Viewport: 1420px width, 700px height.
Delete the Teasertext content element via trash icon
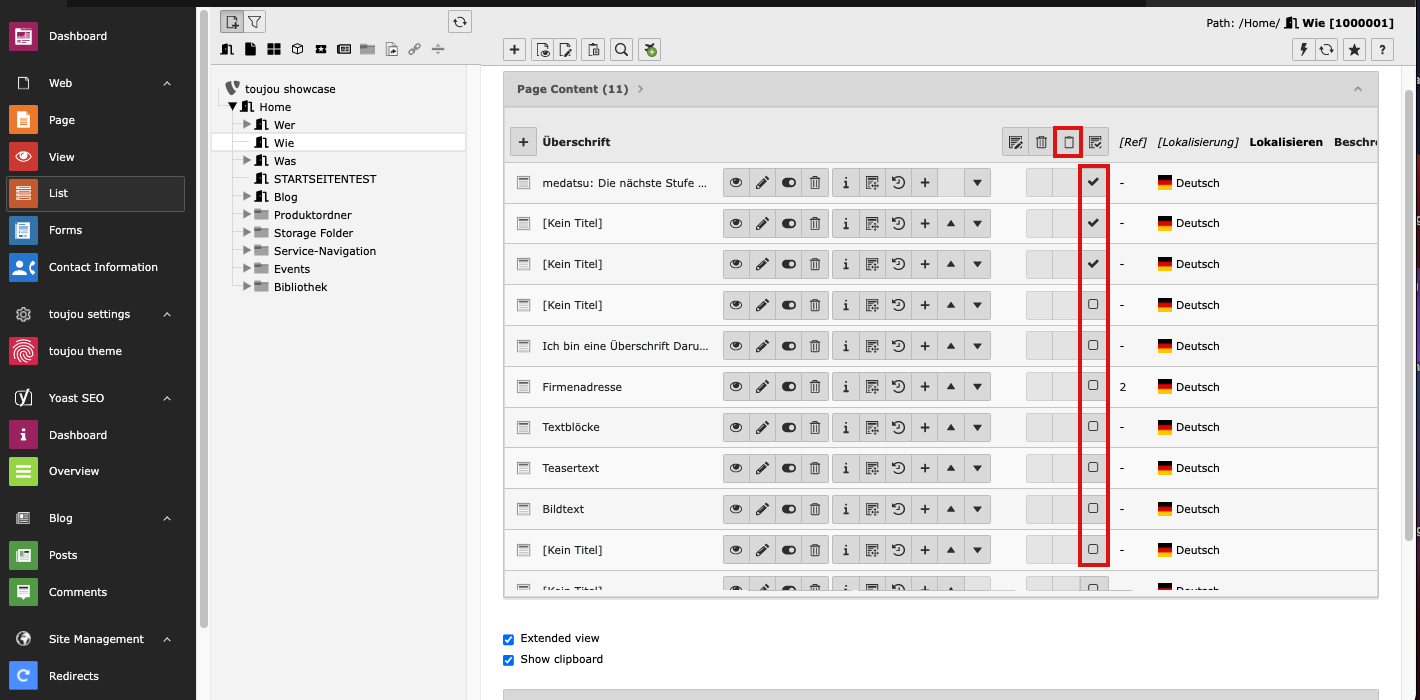pos(815,468)
